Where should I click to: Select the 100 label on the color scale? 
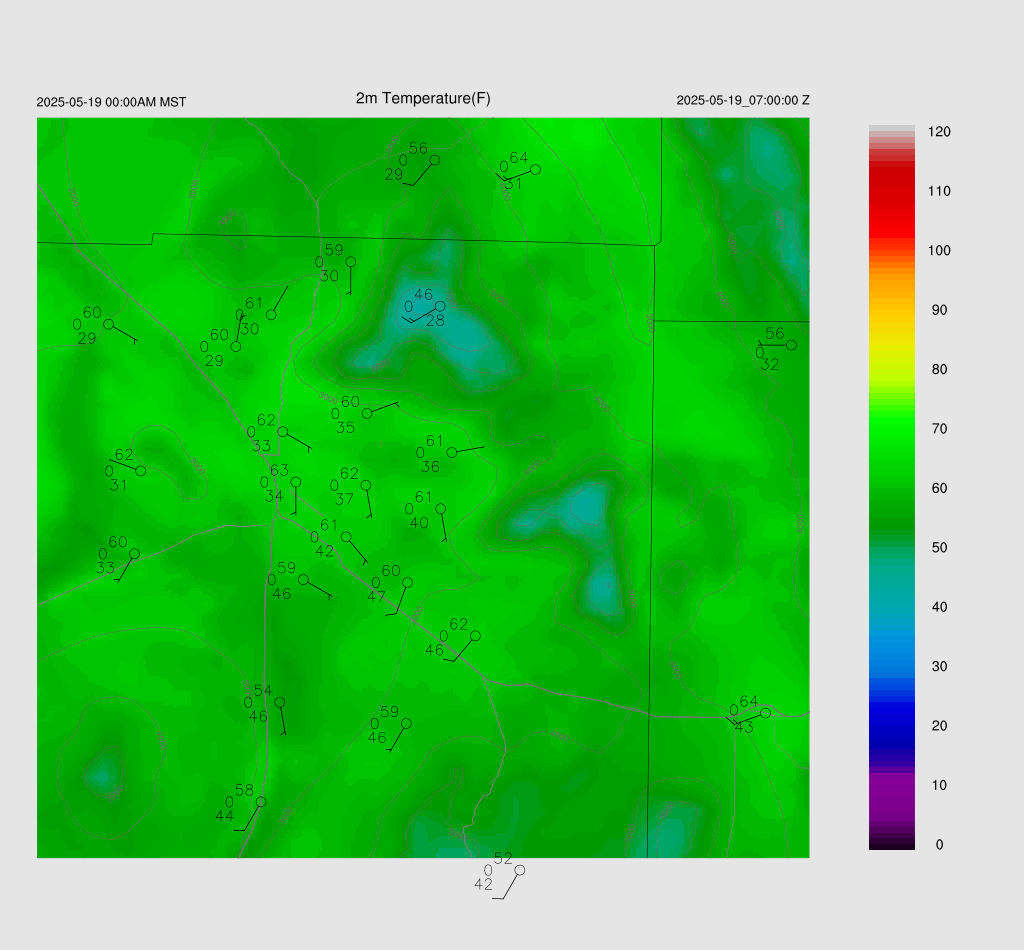pos(939,251)
